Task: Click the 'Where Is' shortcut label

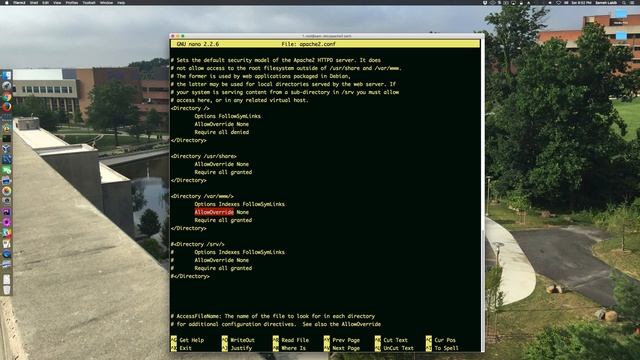Action: coord(293,348)
